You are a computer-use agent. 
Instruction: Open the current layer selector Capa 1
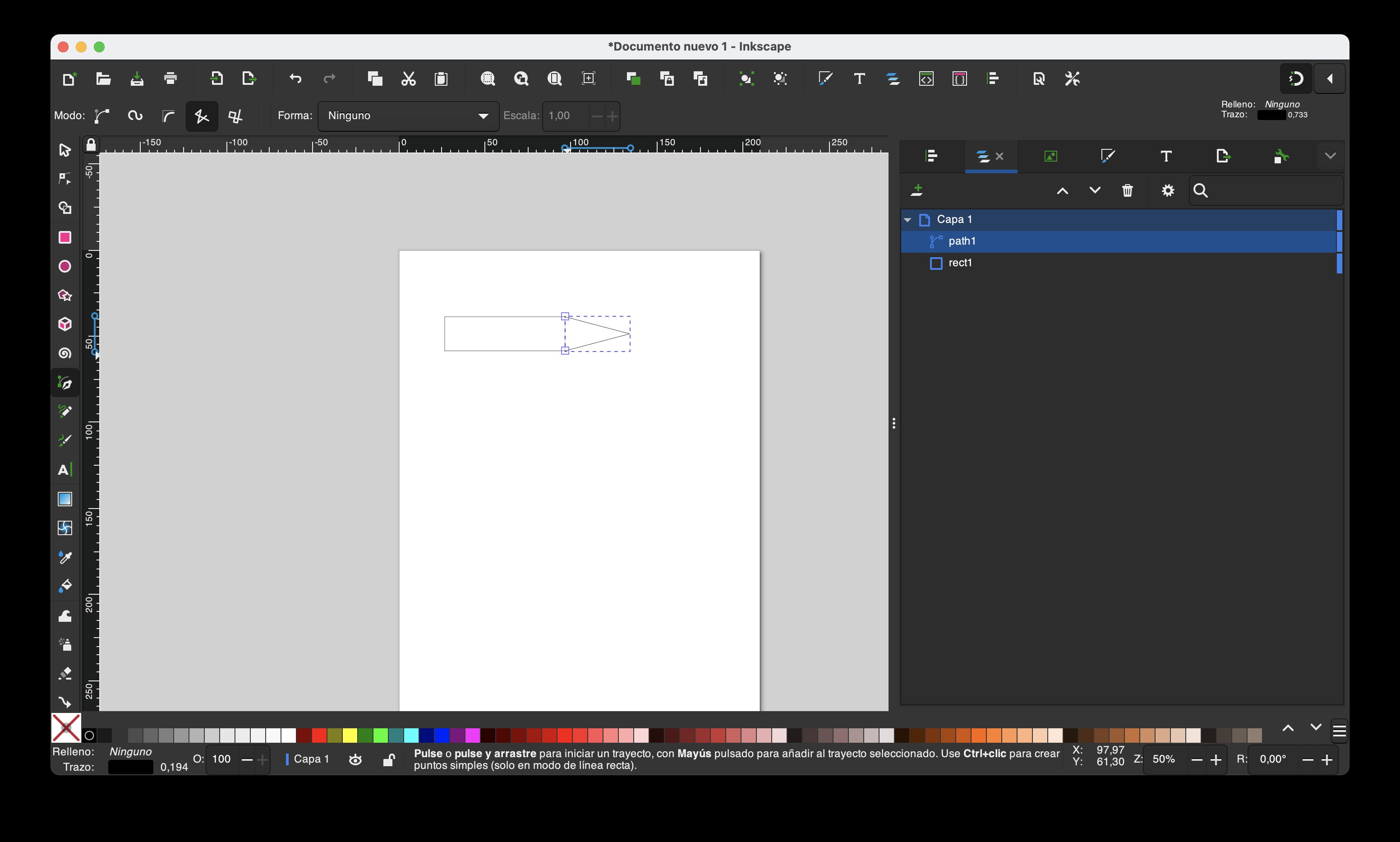pyautogui.click(x=307, y=759)
